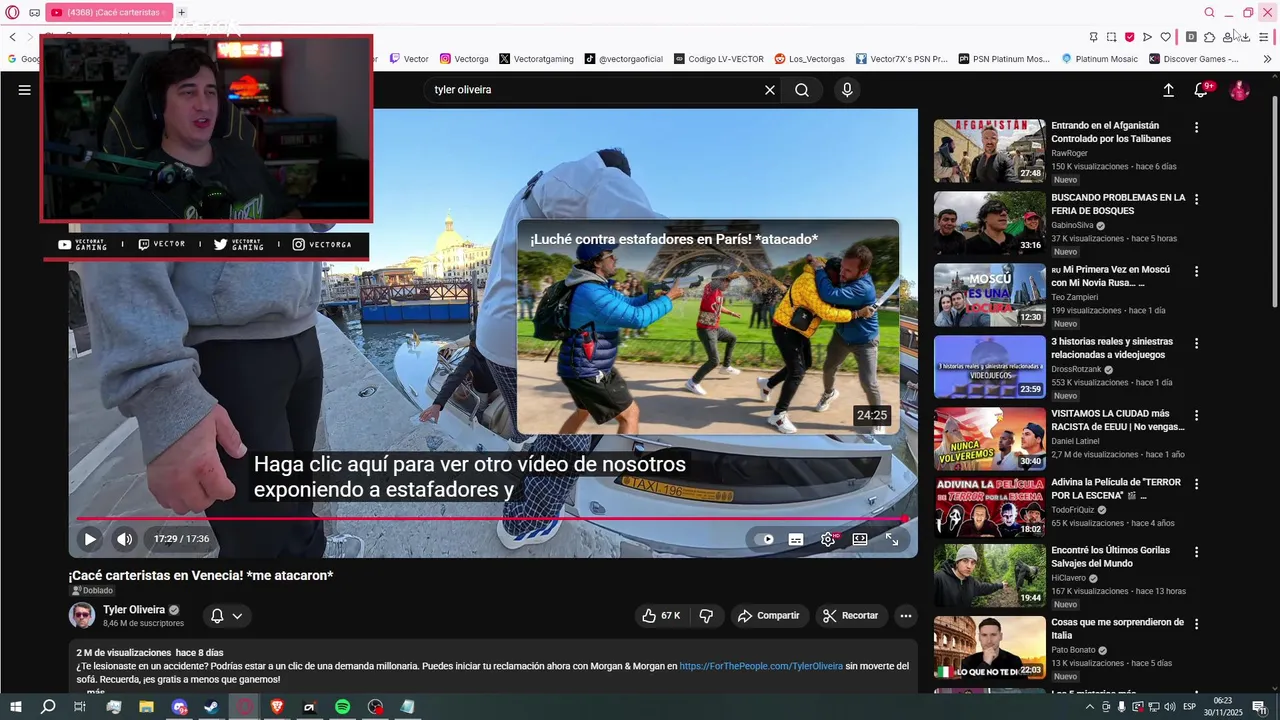Image resolution: width=1280 pixels, height=720 pixels.
Task: Dislike the video
Action: click(706, 616)
